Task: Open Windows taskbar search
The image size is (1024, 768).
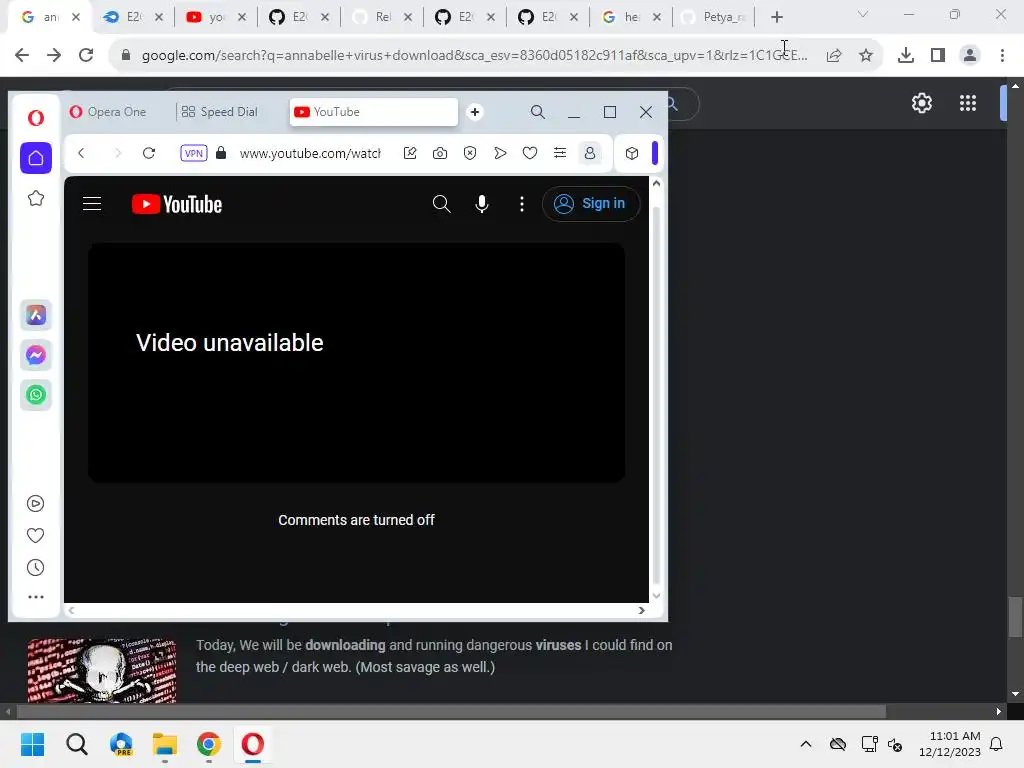Action: point(76,744)
